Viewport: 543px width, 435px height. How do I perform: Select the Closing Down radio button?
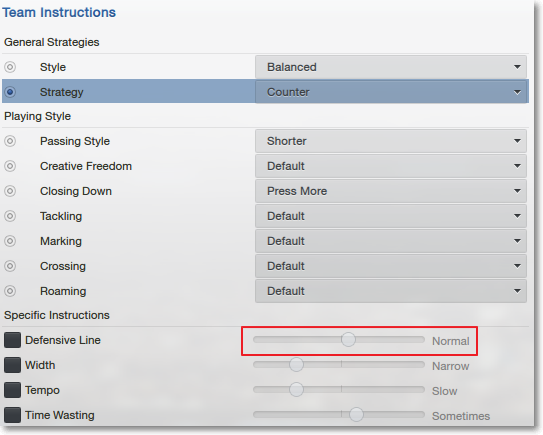[10, 191]
